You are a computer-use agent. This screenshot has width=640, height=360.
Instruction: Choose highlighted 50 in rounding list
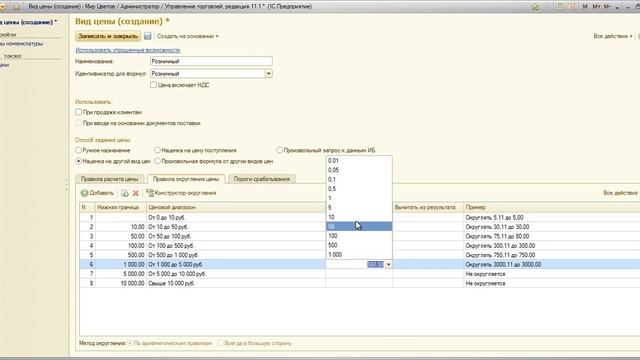pos(359,227)
